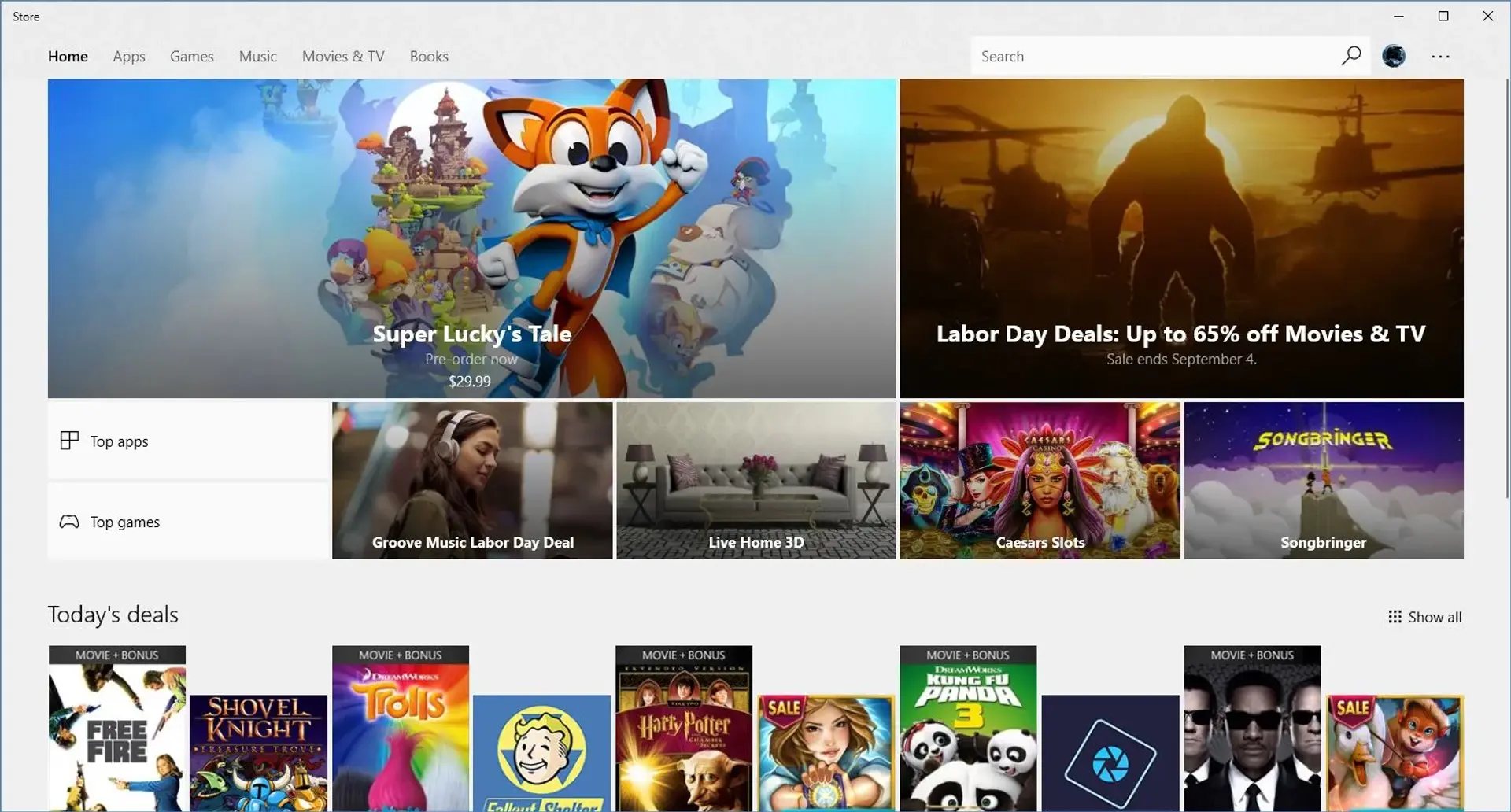Click the Top apps grid icon
Screen dimensions: 1511x812
click(69, 441)
